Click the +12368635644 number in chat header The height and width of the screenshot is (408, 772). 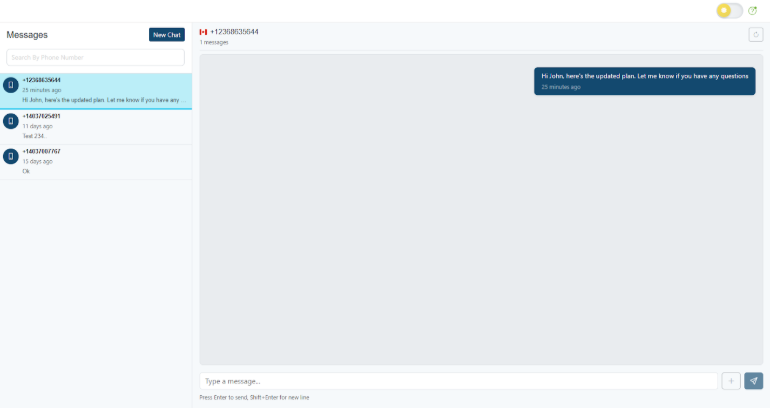(234, 32)
